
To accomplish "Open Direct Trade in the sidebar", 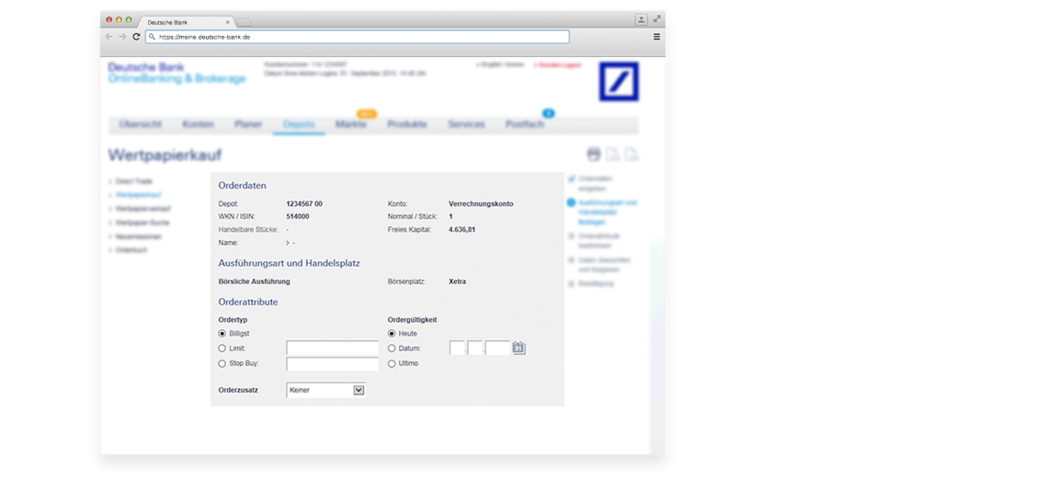I will pos(134,181).
